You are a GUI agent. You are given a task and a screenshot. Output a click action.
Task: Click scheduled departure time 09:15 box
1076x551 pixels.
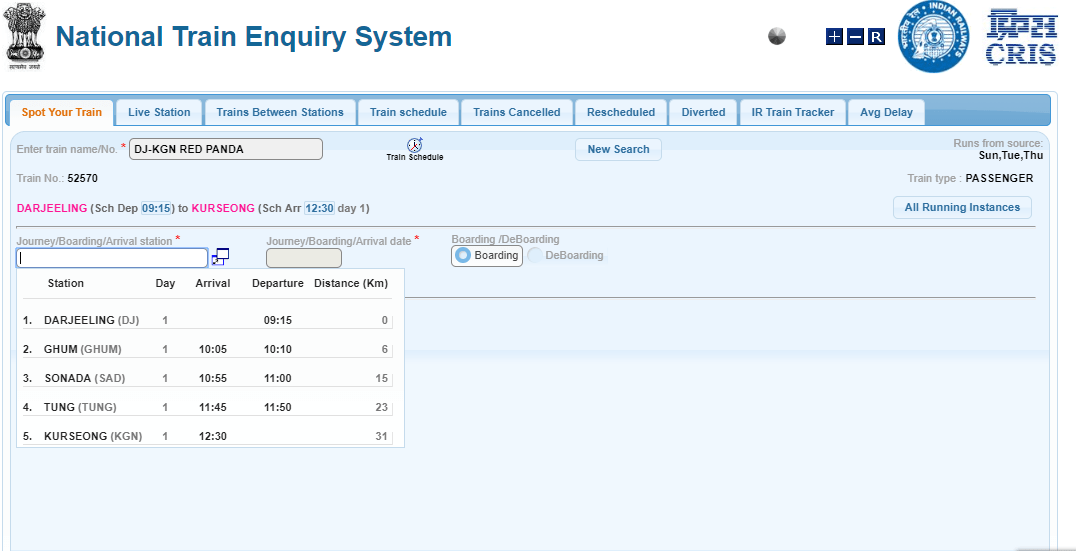pyautogui.click(x=156, y=208)
